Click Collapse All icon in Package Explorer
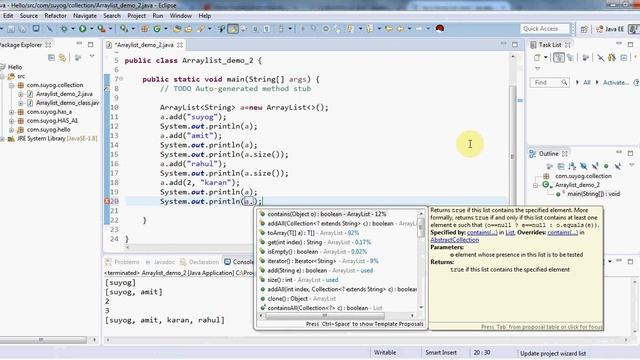The width and height of the screenshot is (640, 360). 51,58
